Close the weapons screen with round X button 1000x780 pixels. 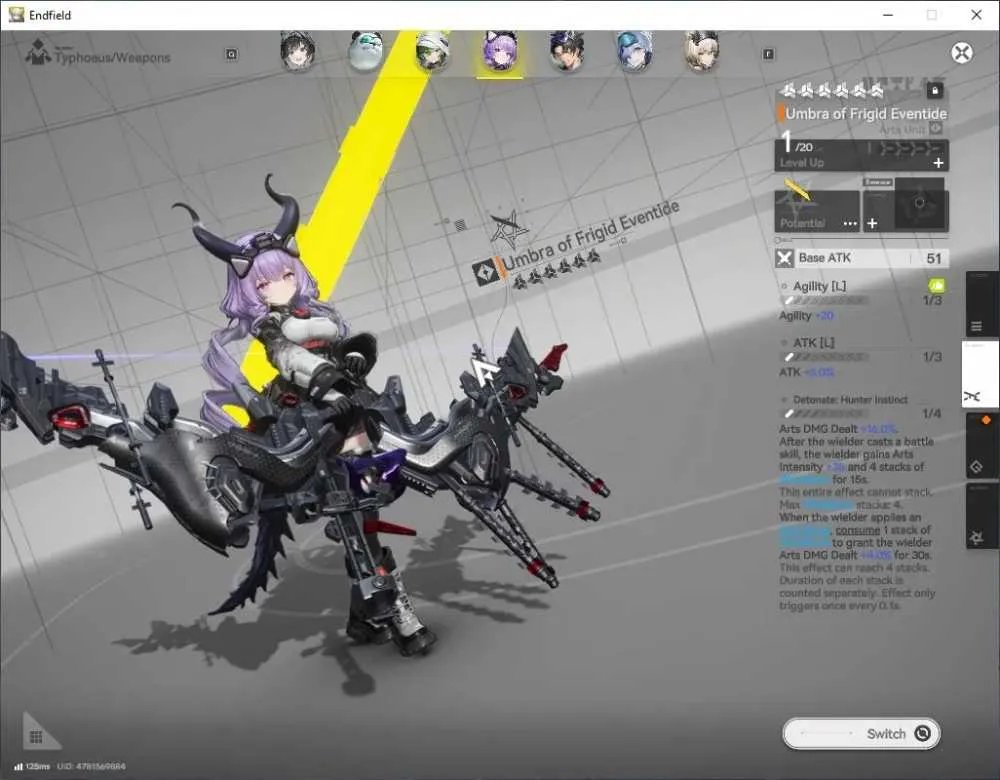(962, 52)
